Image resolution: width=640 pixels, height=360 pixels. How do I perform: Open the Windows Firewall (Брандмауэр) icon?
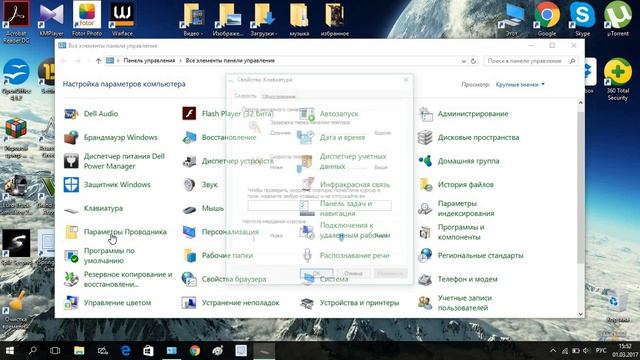point(71,138)
